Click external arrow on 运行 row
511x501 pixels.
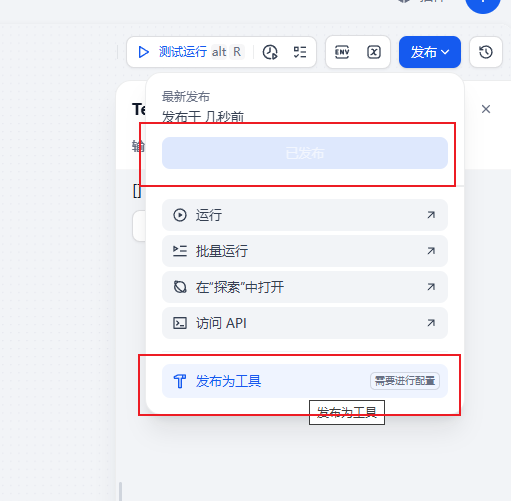[431, 215]
